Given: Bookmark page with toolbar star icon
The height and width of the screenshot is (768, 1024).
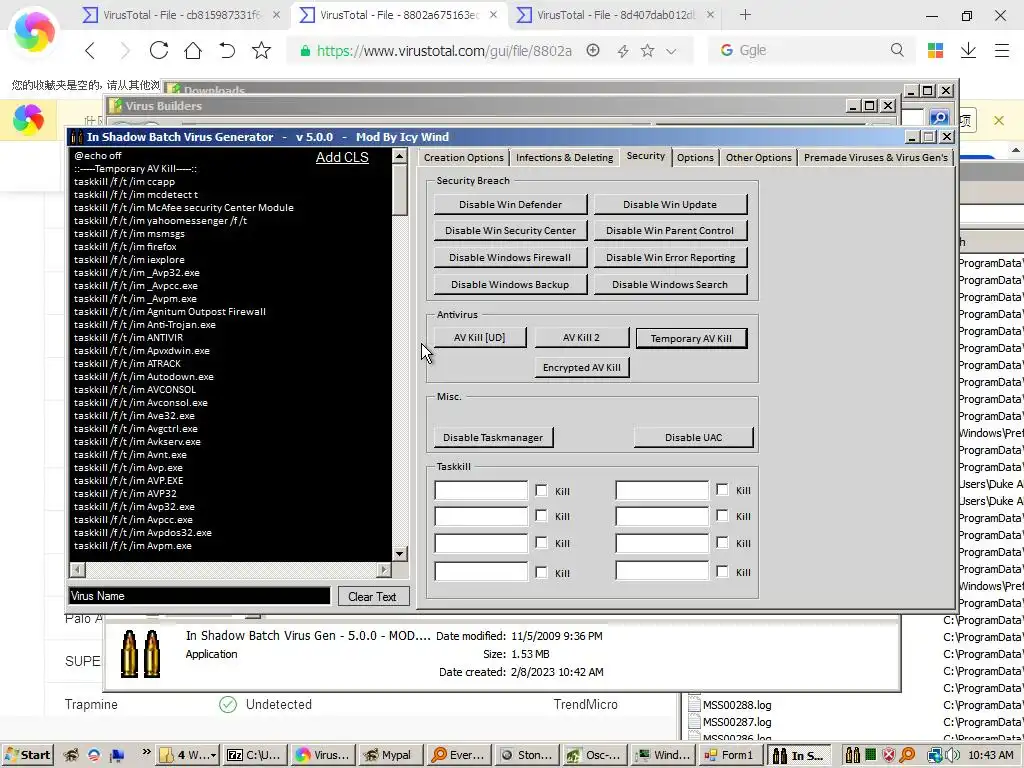Looking at the screenshot, I should [x=261, y=50].
